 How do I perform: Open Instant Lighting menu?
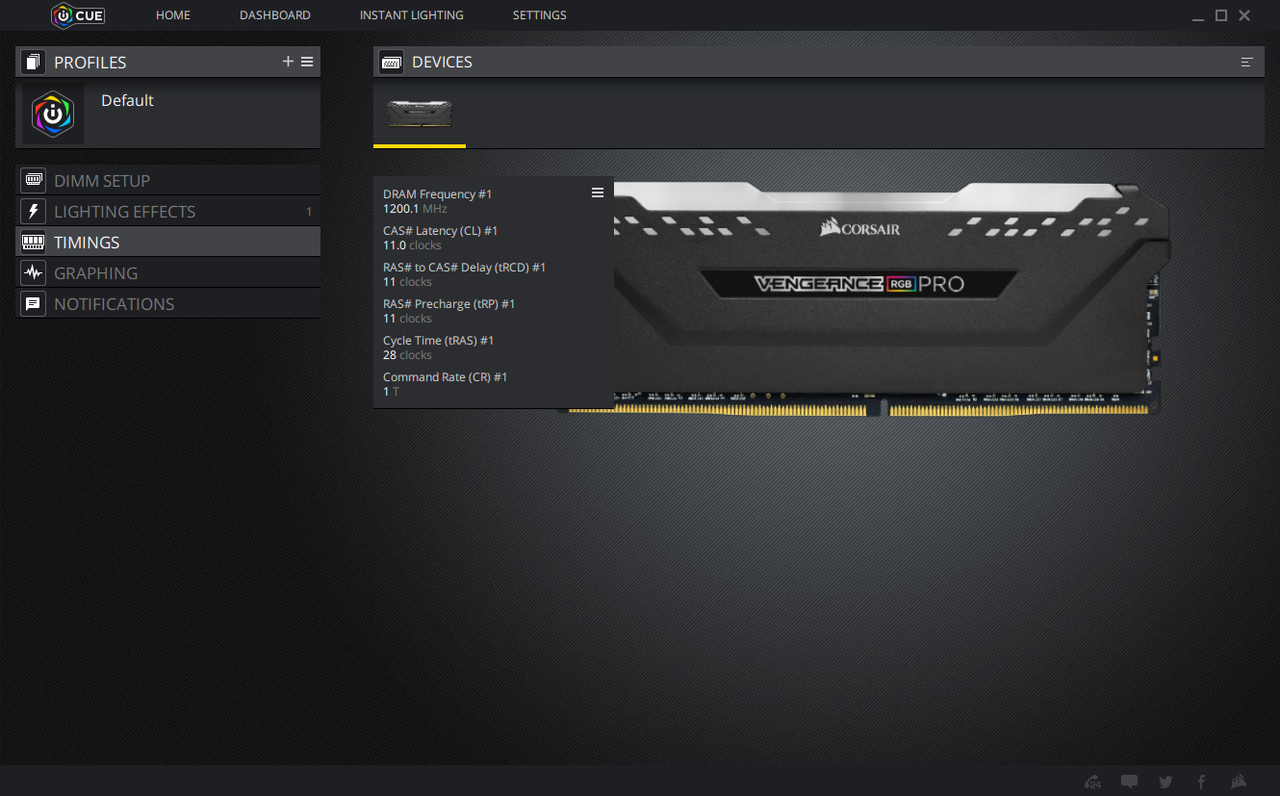pyautogui.click(x=412, y=15)
